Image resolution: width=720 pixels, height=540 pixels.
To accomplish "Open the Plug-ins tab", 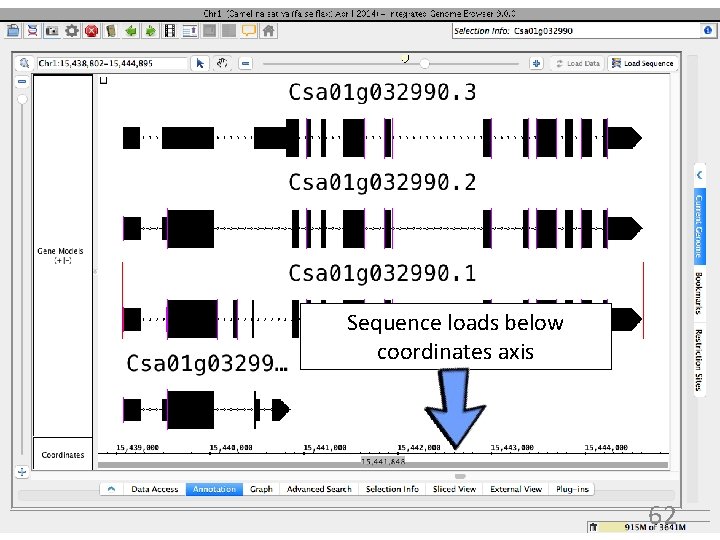I will pyautogui.click(x=572, y=489).
